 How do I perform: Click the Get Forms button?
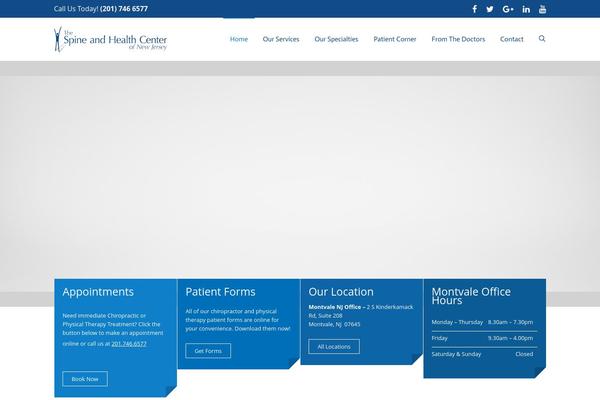click(x=208, y=351)
